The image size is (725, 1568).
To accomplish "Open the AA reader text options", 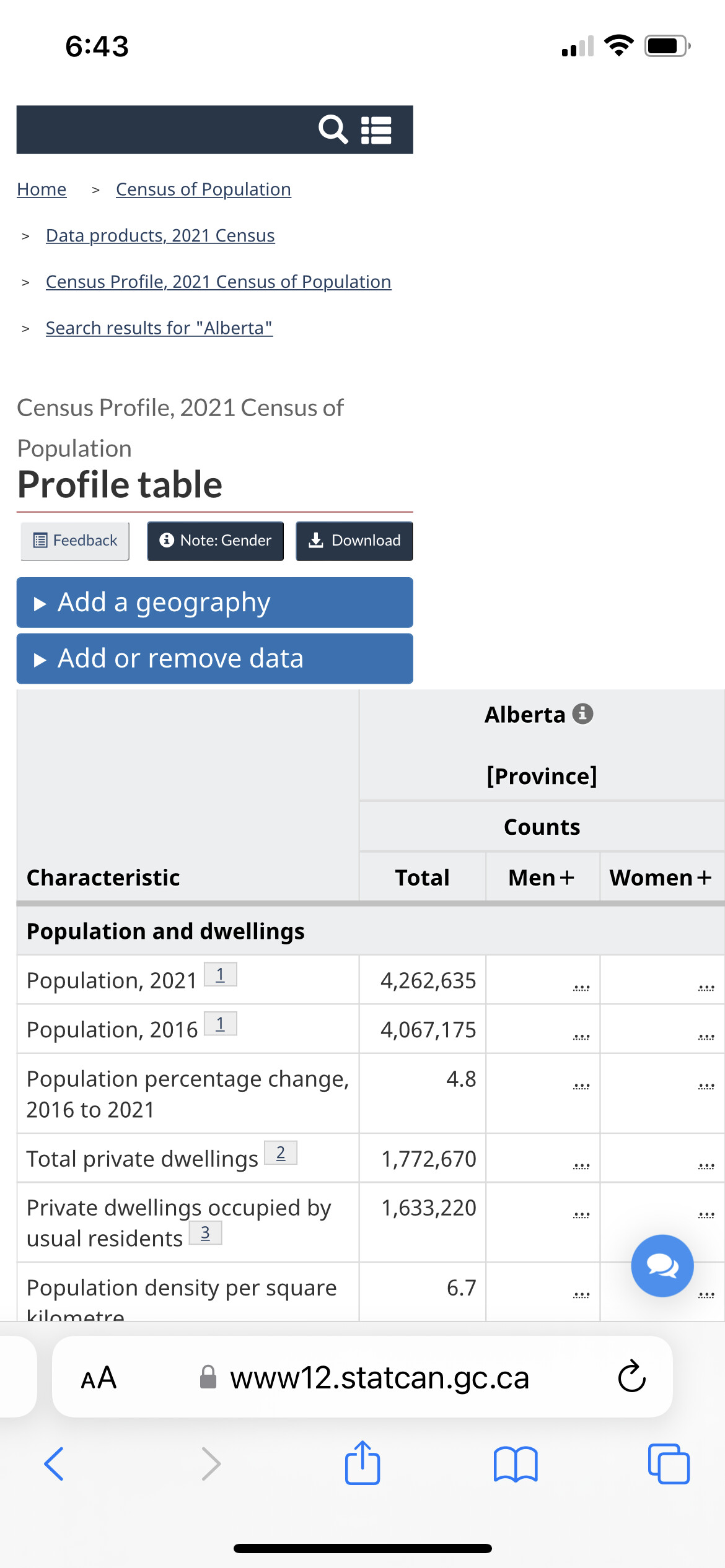I will tap(99, 1378).
